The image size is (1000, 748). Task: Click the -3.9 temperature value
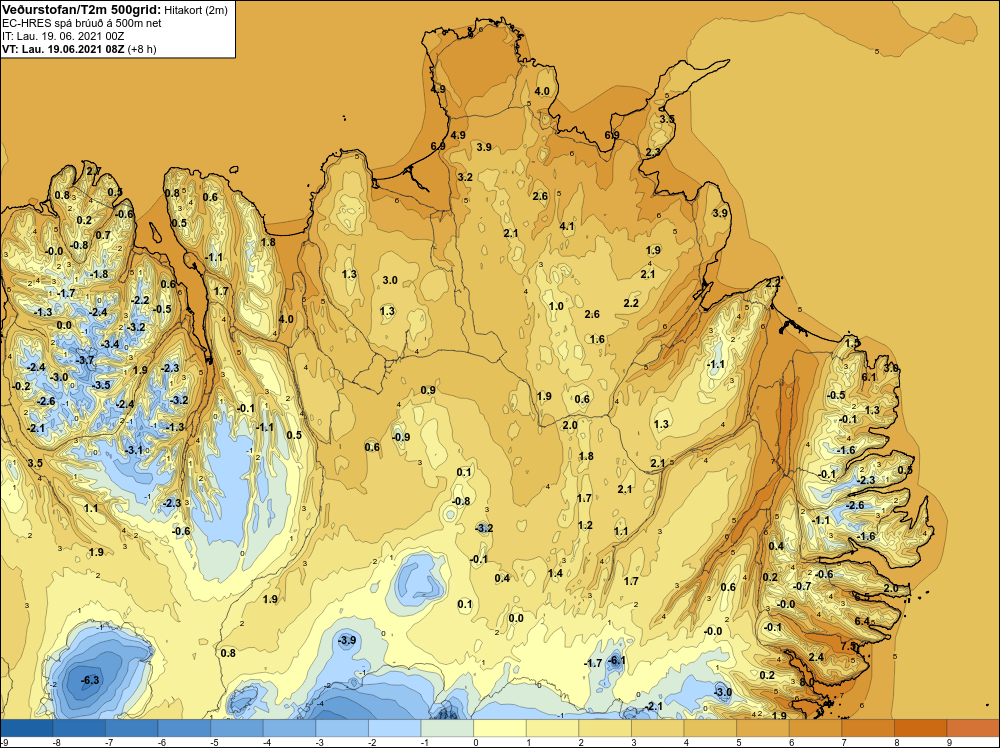pos(346,640)
